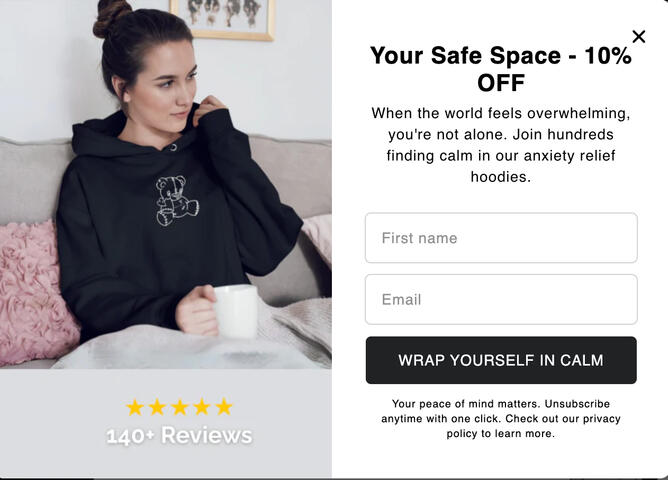Click the pink ruffled pillow in photo
The image size is (668, 480).
[36, 294]
